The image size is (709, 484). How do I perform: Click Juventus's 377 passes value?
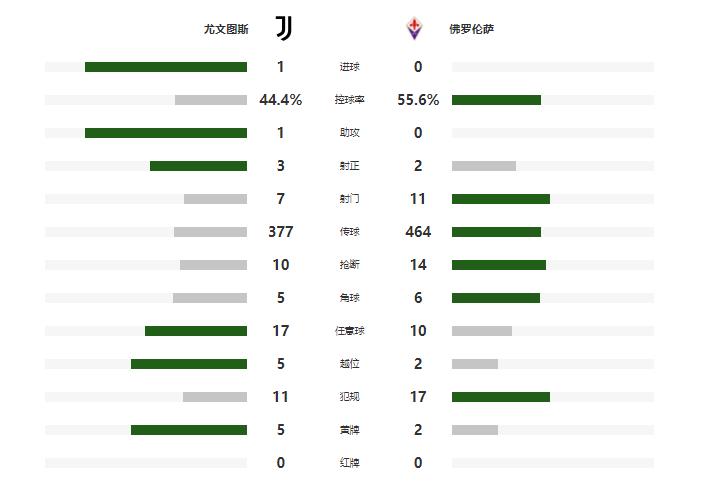(281, 232)
